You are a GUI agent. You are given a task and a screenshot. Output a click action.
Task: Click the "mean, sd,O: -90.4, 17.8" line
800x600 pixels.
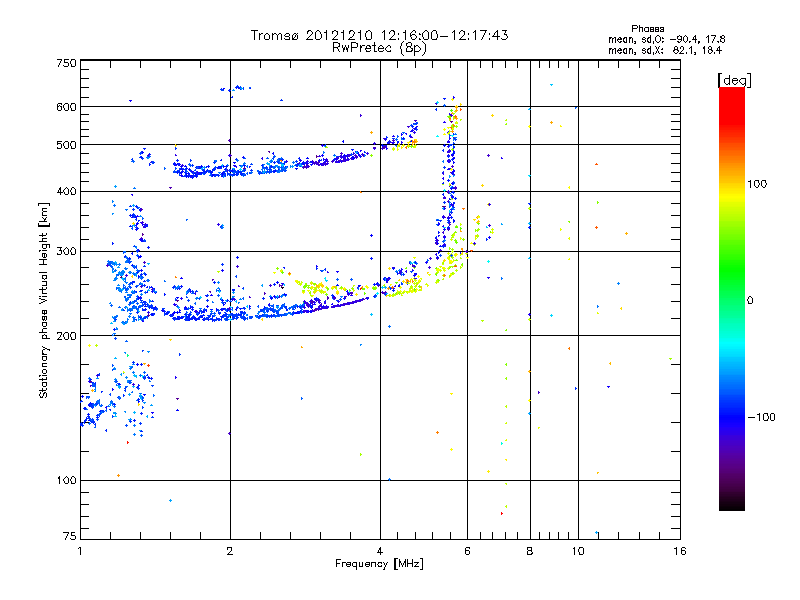pyautogui.click(x=666, y=39)
